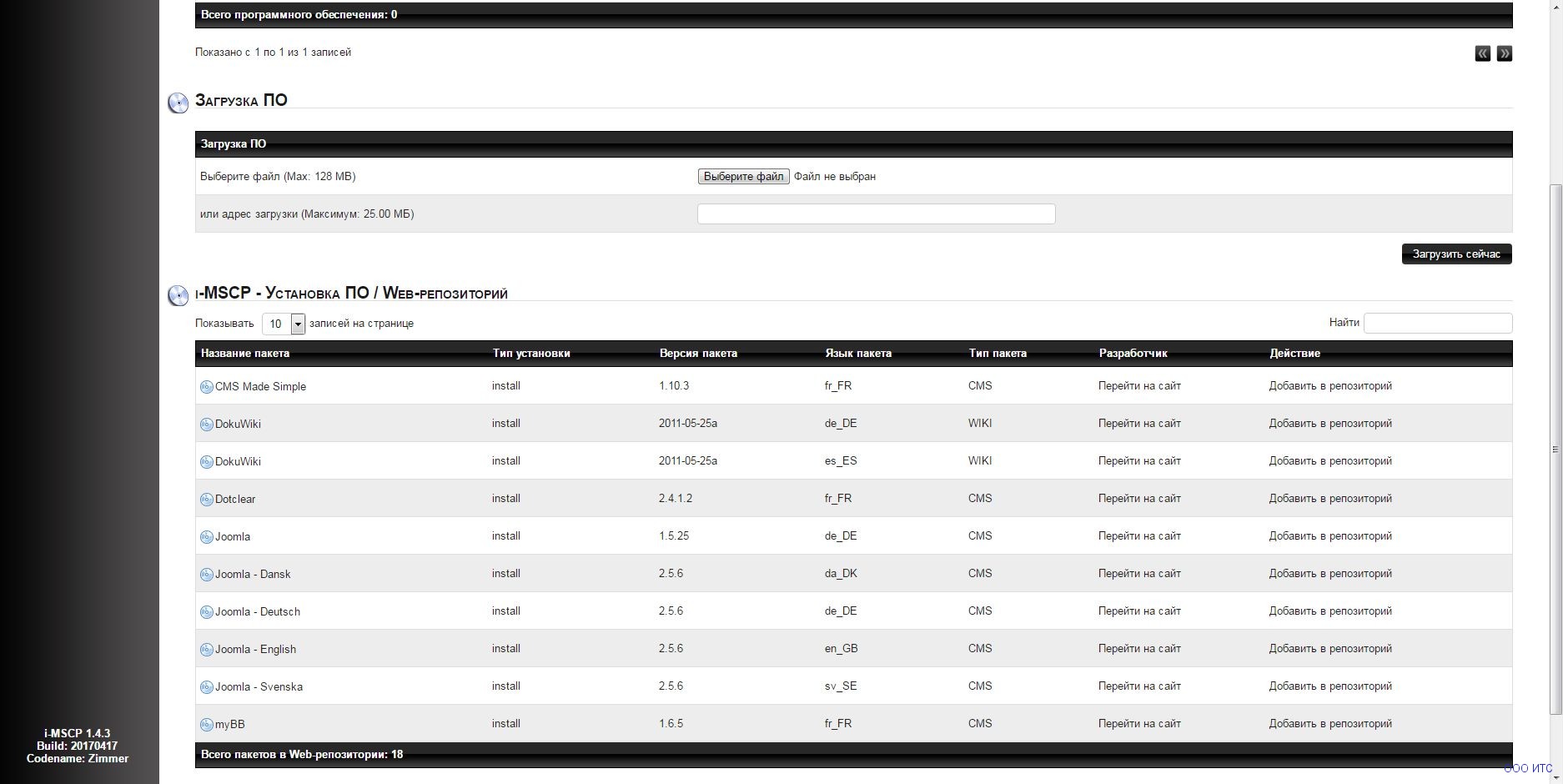Click the browser vertical scrollbar
The height and width of the screenshot is (784, 1563).
pos(1555,449)
